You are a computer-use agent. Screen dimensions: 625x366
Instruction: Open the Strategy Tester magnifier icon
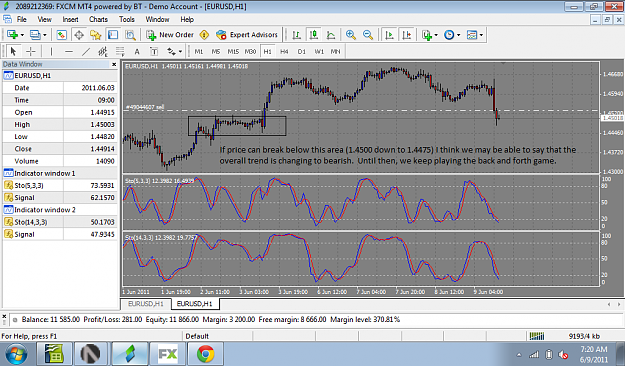click(130, 35)
